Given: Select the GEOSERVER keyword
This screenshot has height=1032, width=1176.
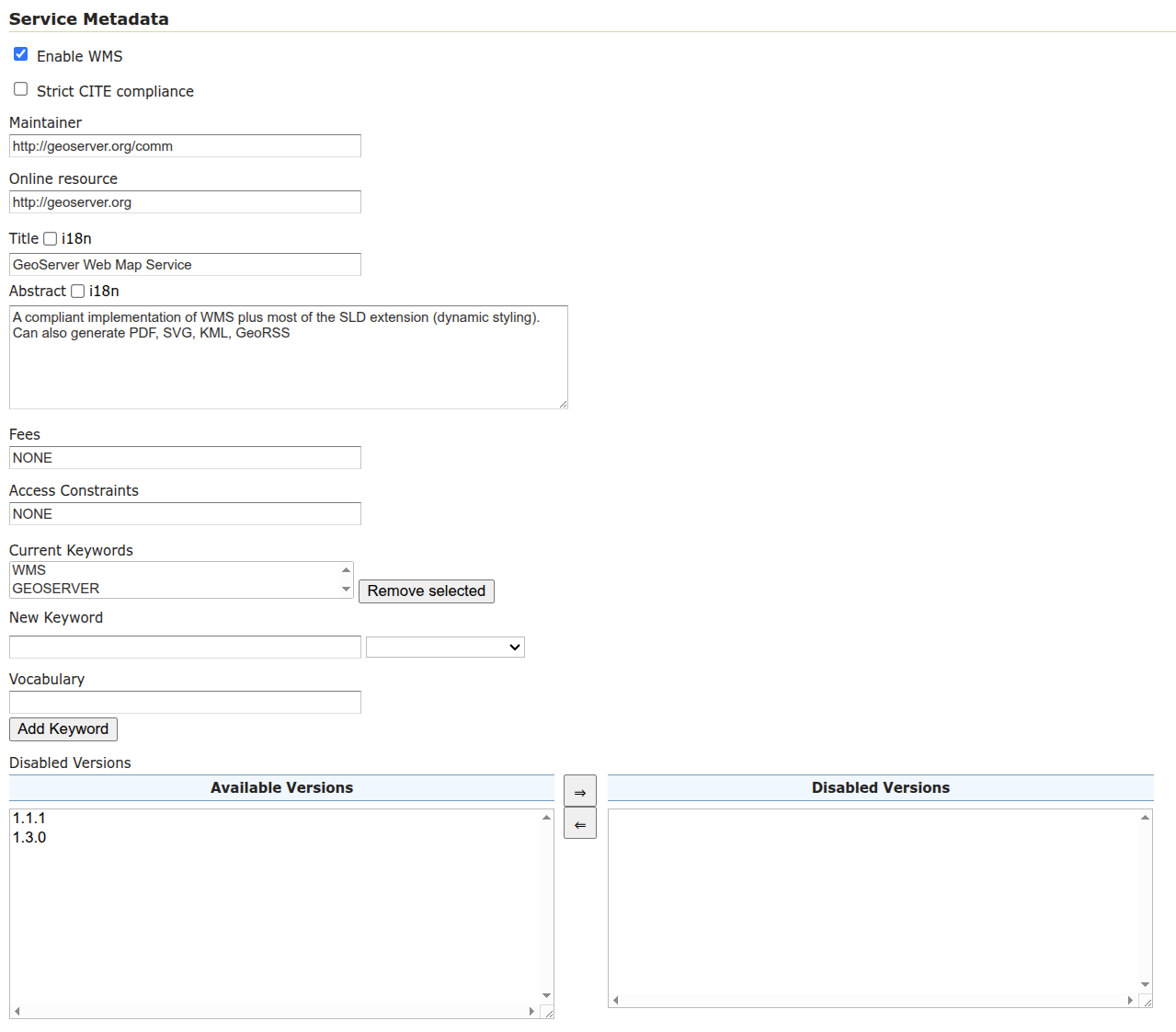Looking at the screenshot, I should click(x=56, y=589).
